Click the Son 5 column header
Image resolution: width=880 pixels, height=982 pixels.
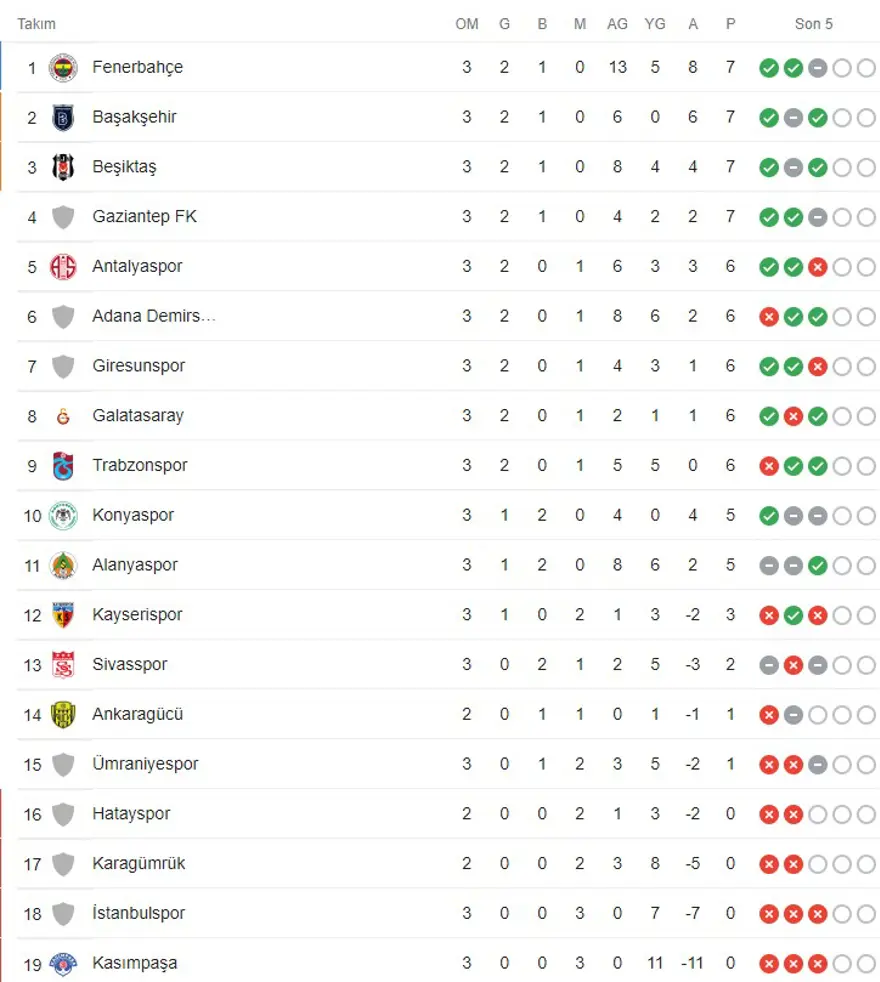813,24
